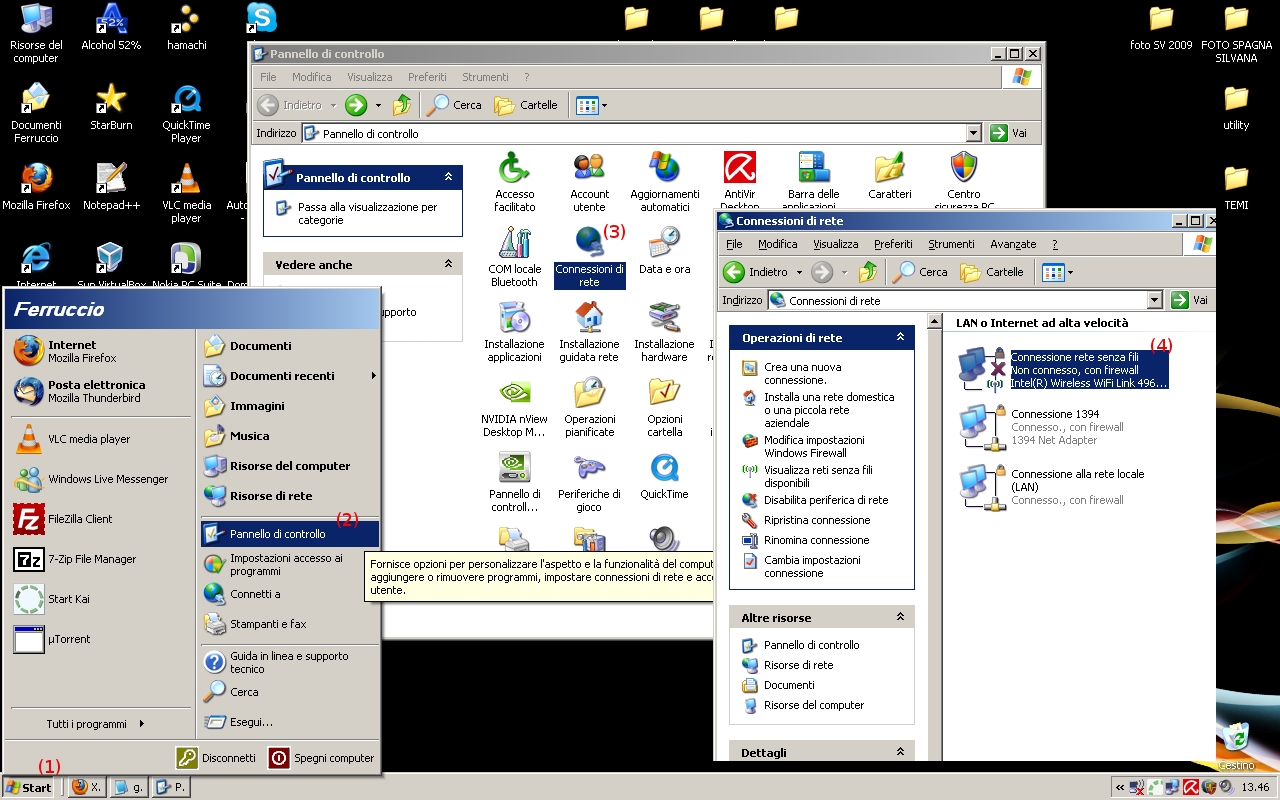Open Avanzate menu in Connessioni di rete

pos(1013,244)
